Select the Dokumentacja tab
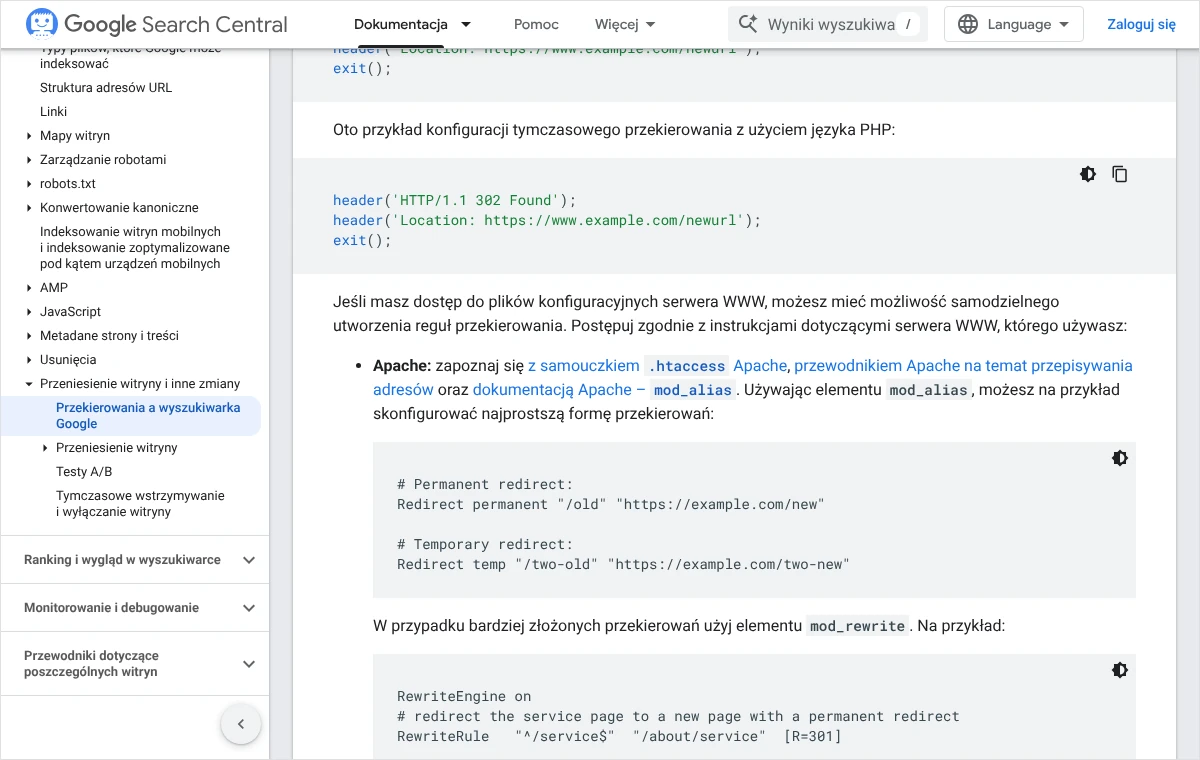This screenshot has height=760, width=1200. coord(401,24)
